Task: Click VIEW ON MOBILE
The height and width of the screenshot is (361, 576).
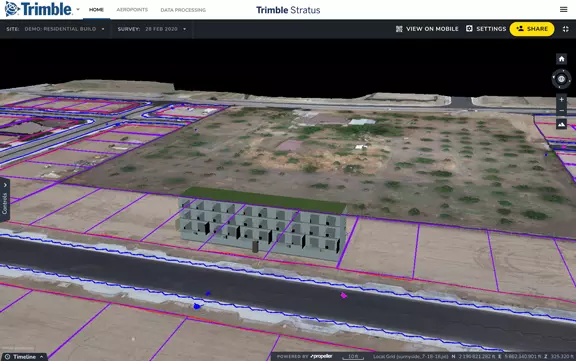Action: 427,29
